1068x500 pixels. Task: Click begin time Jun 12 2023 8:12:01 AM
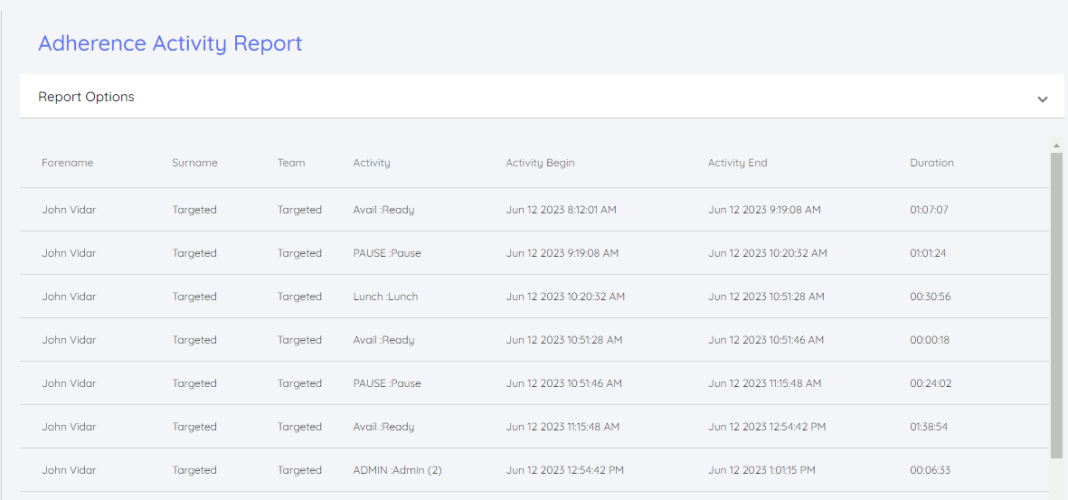coord(561,210)
